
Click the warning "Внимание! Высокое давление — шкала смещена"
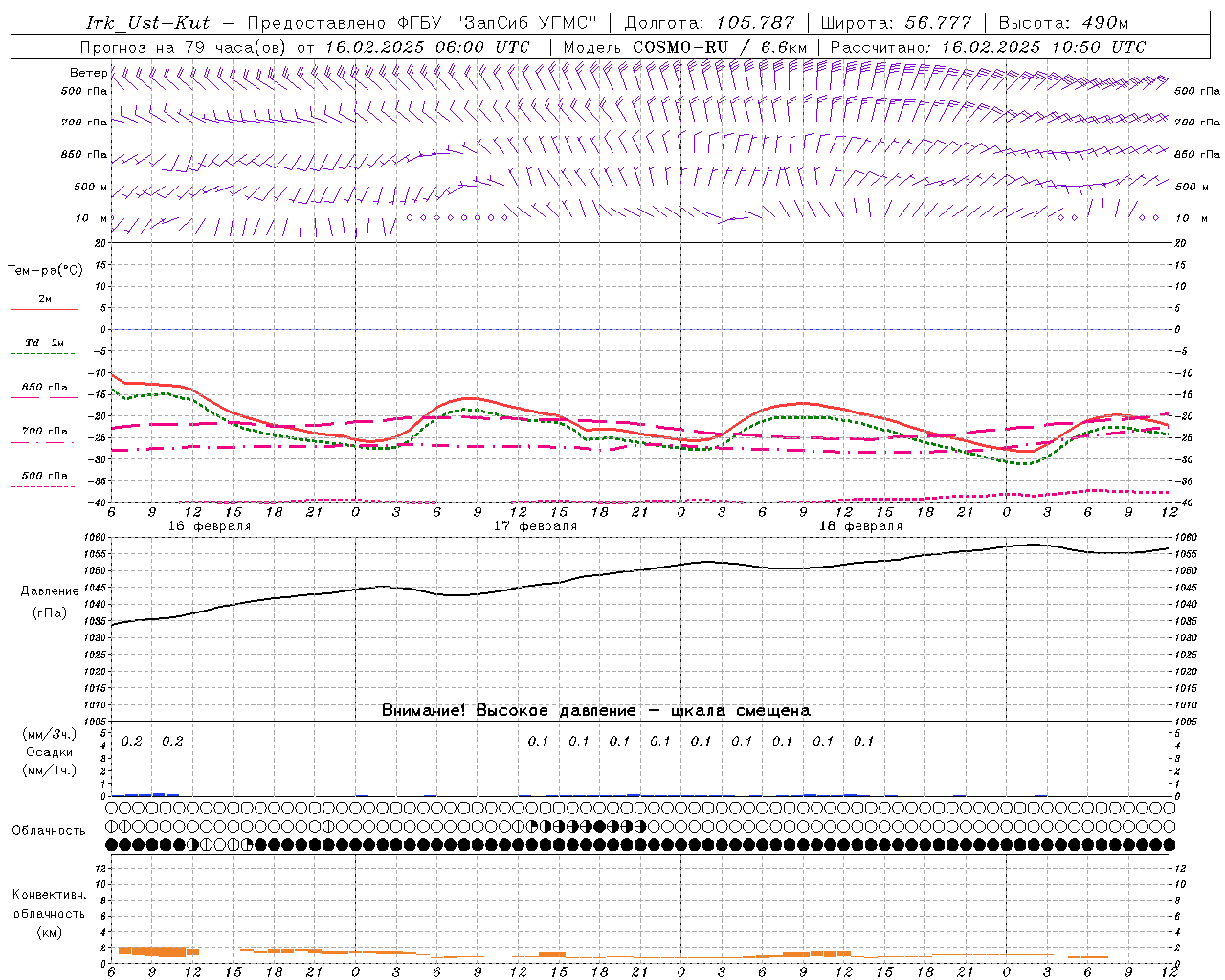[596, 710]
